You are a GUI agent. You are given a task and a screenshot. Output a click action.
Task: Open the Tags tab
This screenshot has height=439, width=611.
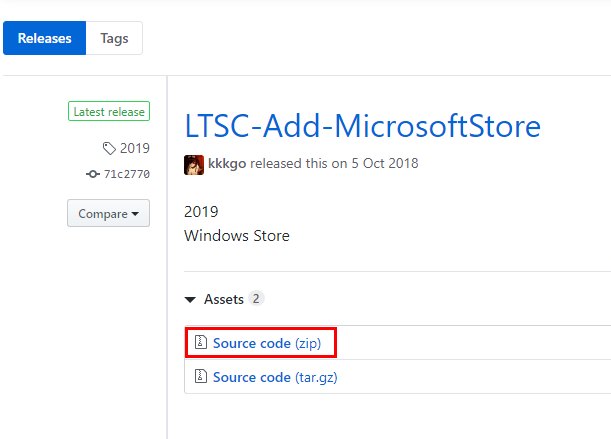click(114, 38)
